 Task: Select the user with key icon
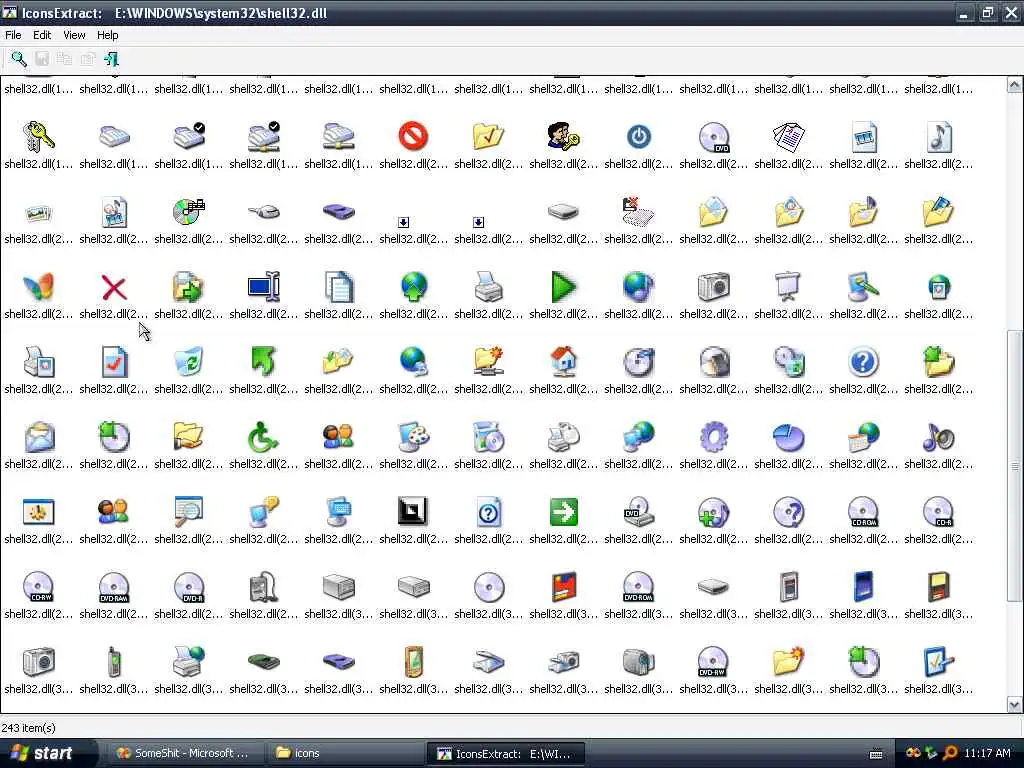[x=564, y=136]
